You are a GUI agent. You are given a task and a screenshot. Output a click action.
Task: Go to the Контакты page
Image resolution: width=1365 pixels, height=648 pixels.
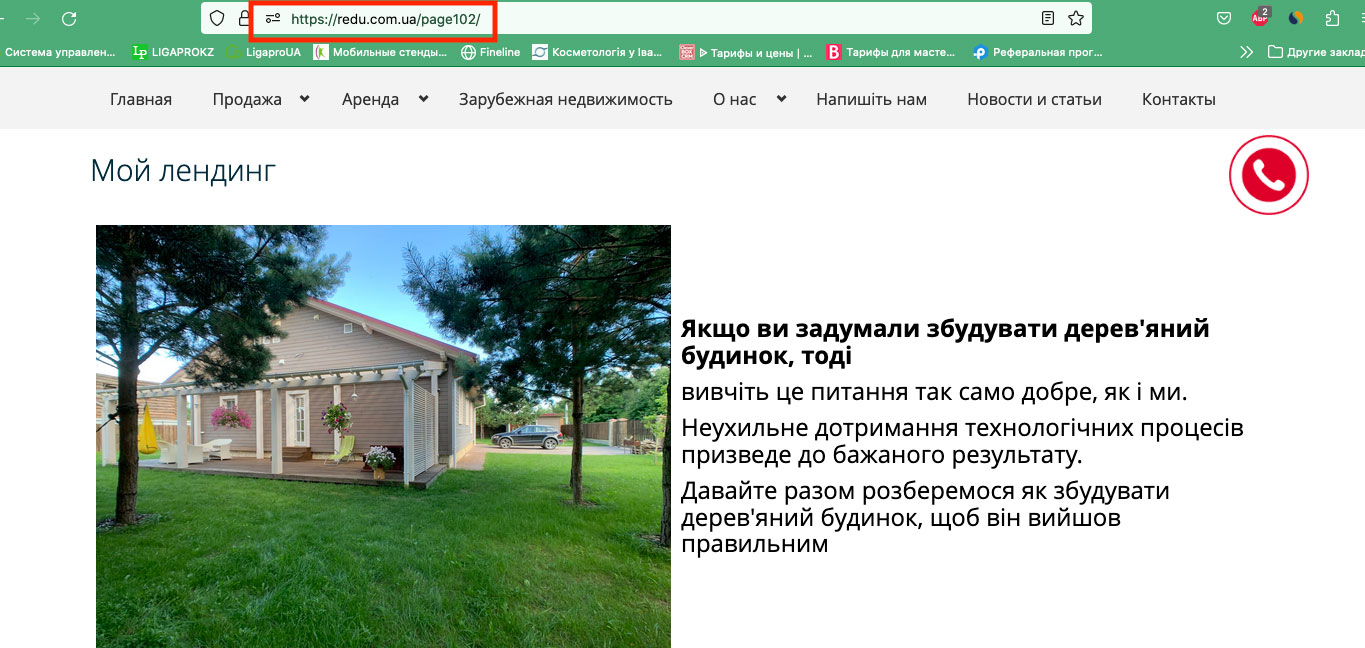tap(1178, 99)
